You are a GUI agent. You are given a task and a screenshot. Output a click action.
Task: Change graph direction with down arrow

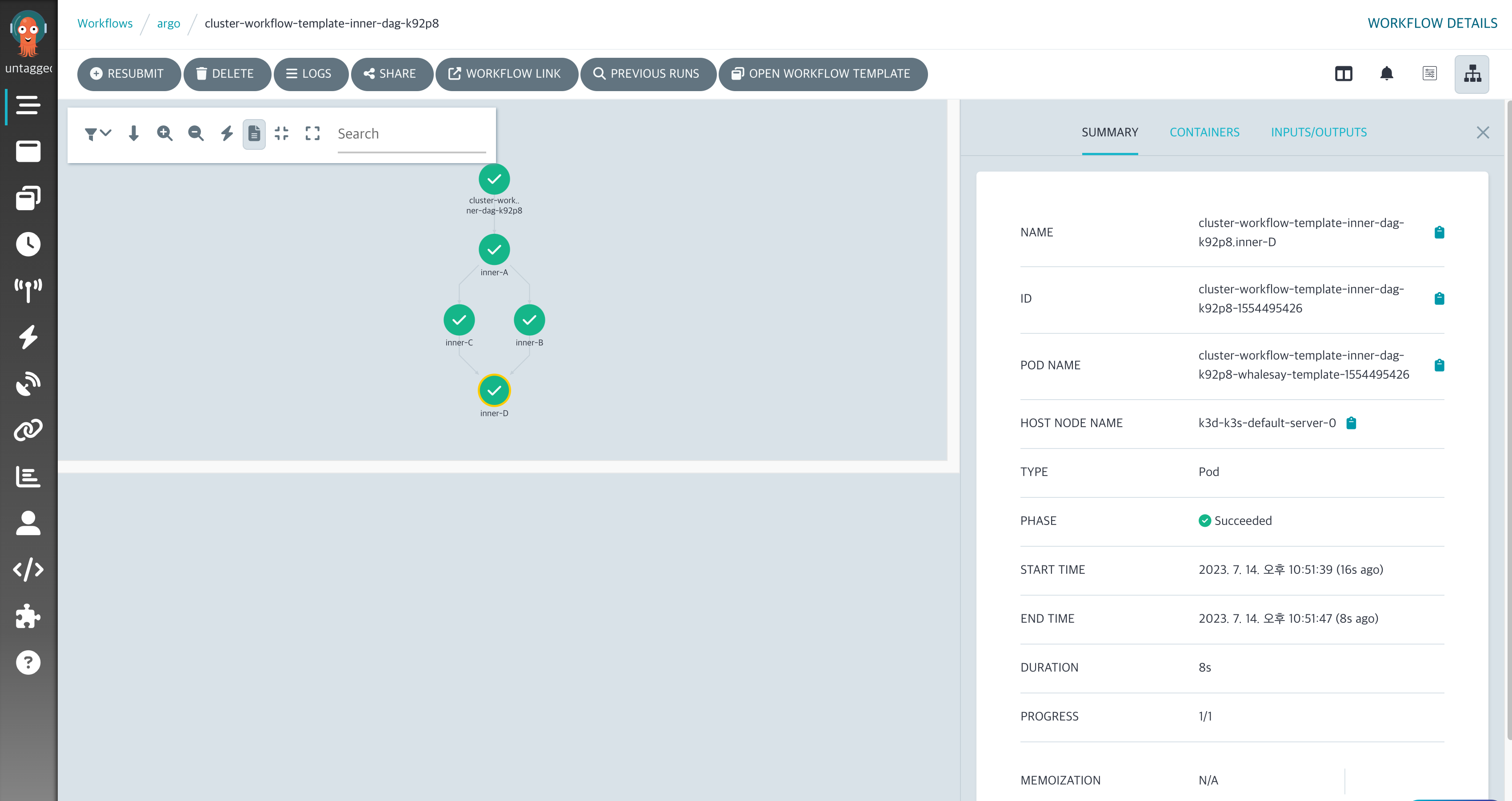134,133
